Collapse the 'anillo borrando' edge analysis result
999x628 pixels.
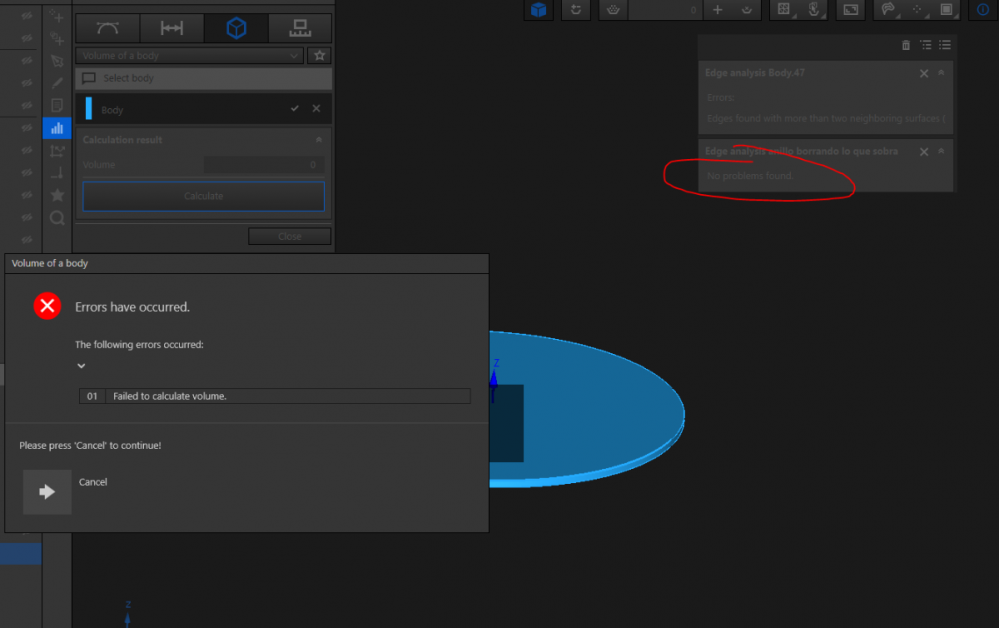(941, 152)
